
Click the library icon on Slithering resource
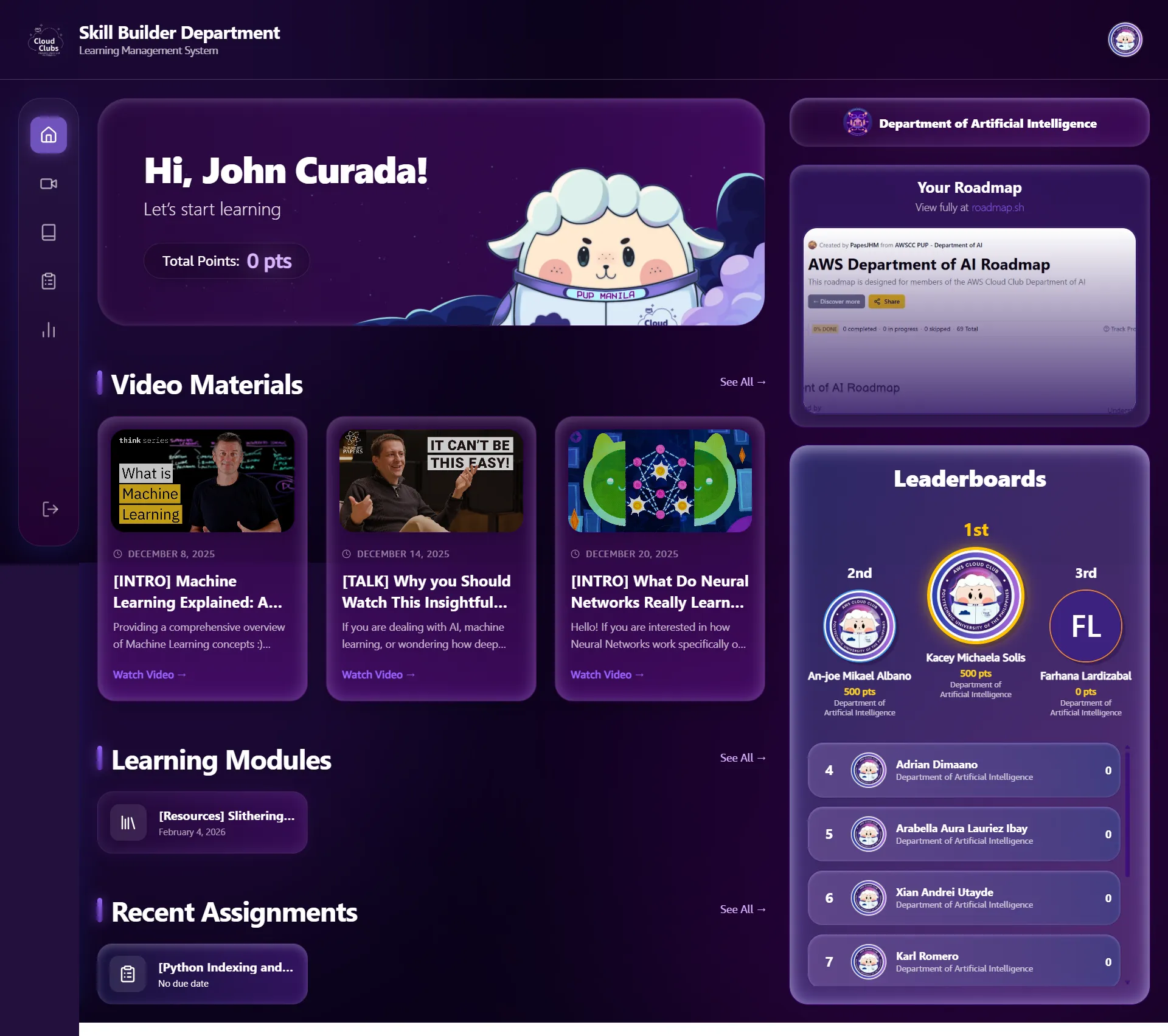pos(128,822)
